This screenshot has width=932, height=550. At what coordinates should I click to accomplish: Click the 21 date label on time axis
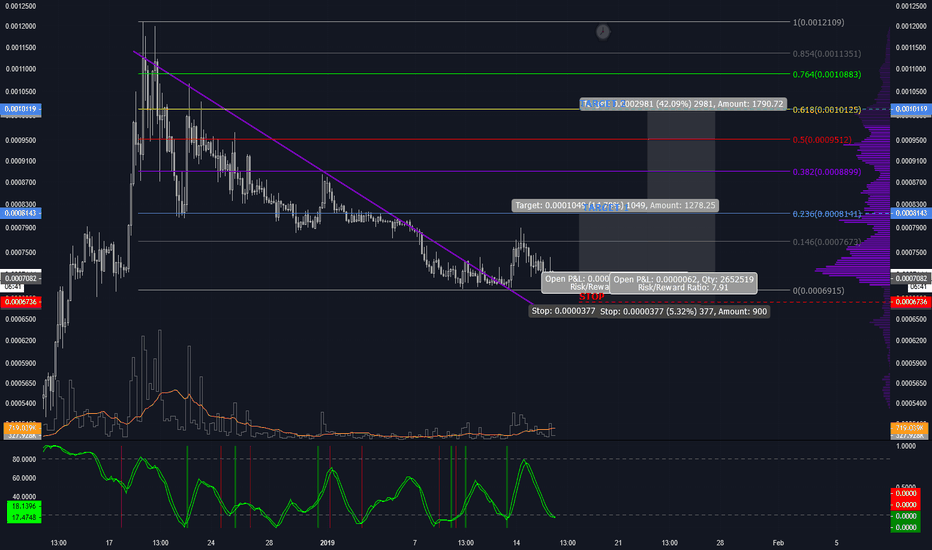click(618, 542)
